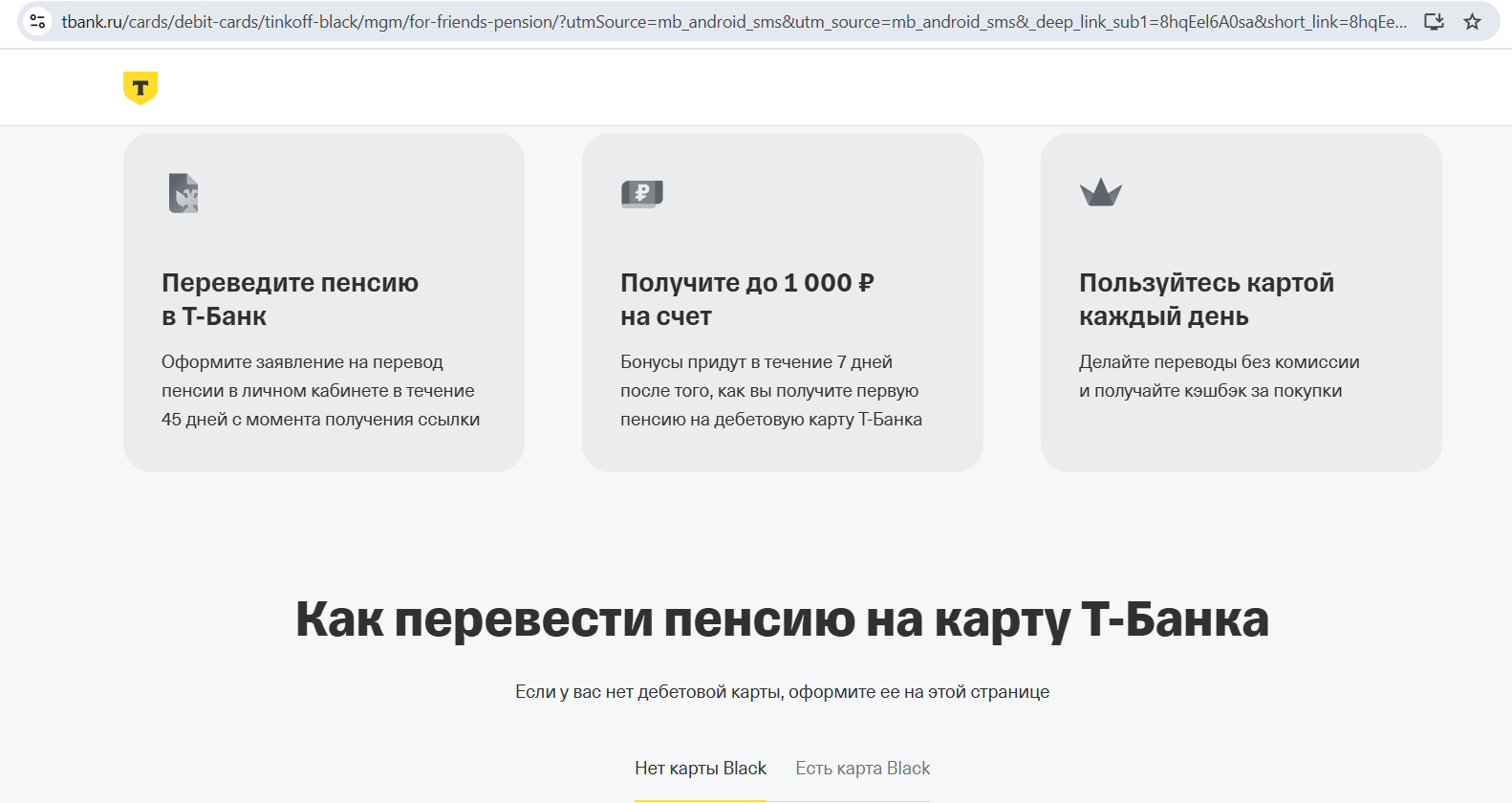Click the text about bonuses arriving within 7 days

(x=770, y=391)
